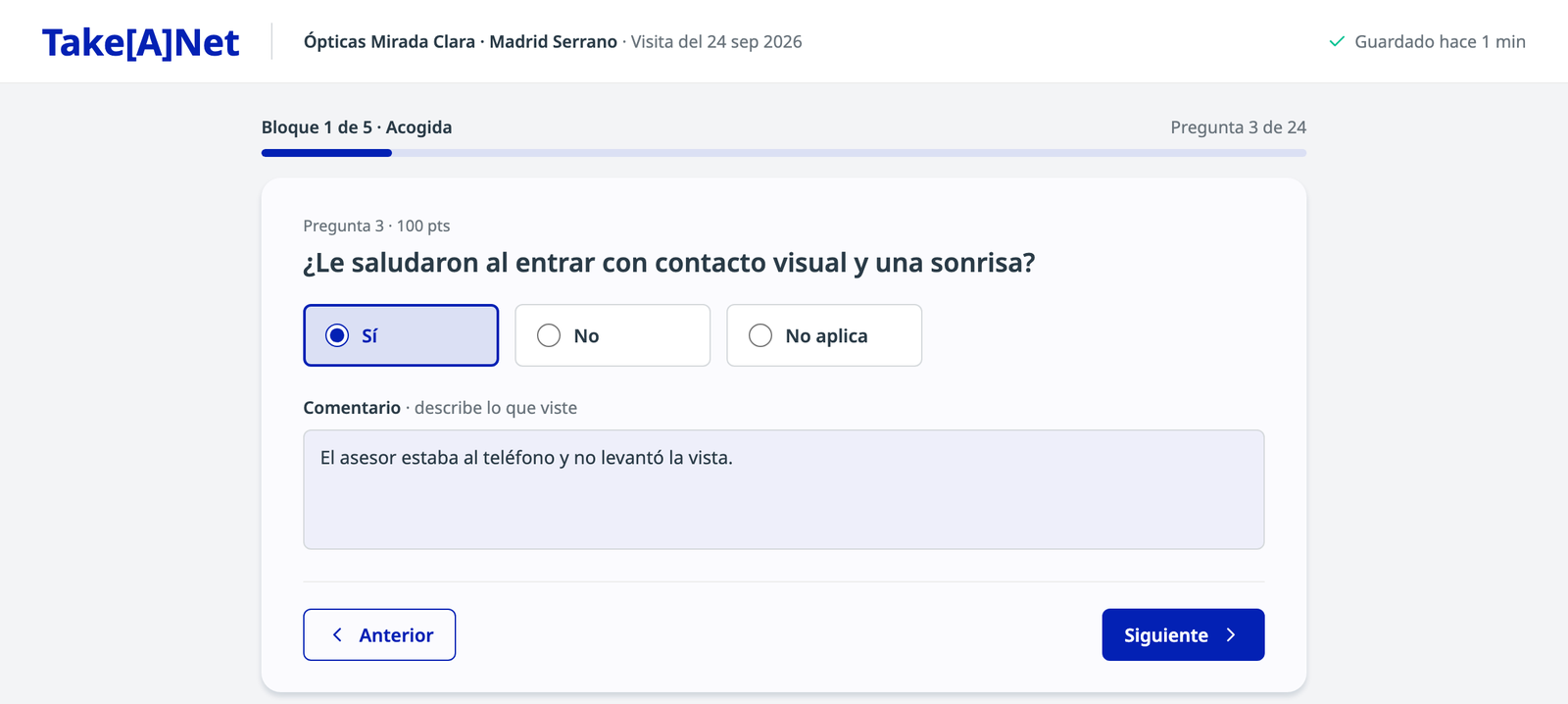Mark the question as No aplica

824,335
